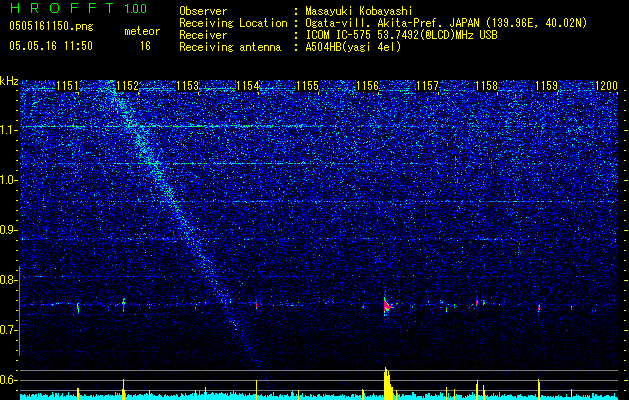Click the HROFFT program title
This screenshot has width=629, height=400.
click(x=62, y=8)
